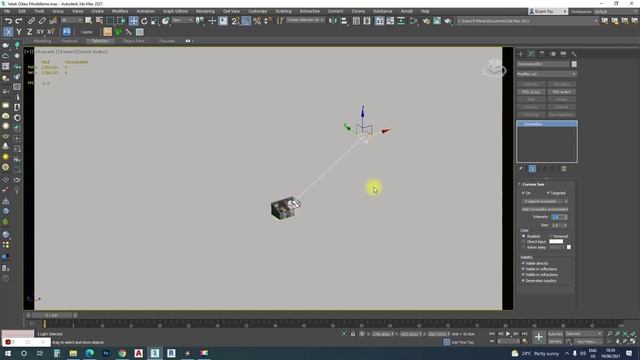Open the Create panel plus tab

[x=520, y=54]
